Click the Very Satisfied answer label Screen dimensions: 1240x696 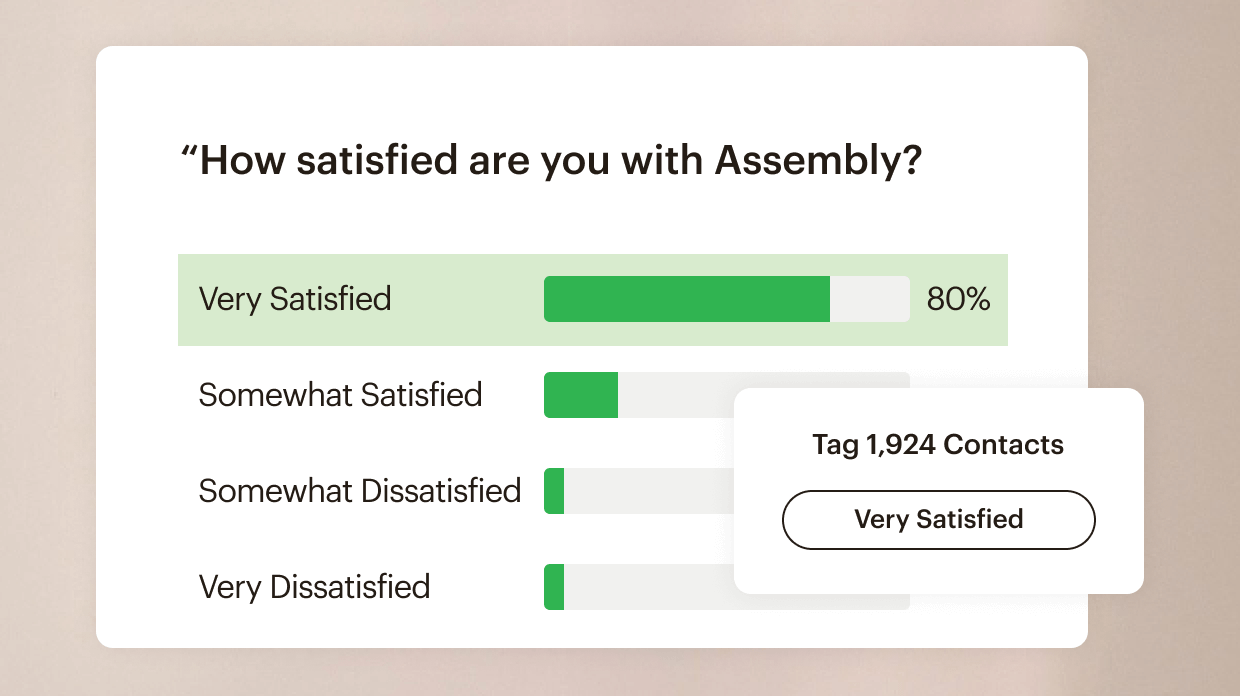tap(295, 299)
